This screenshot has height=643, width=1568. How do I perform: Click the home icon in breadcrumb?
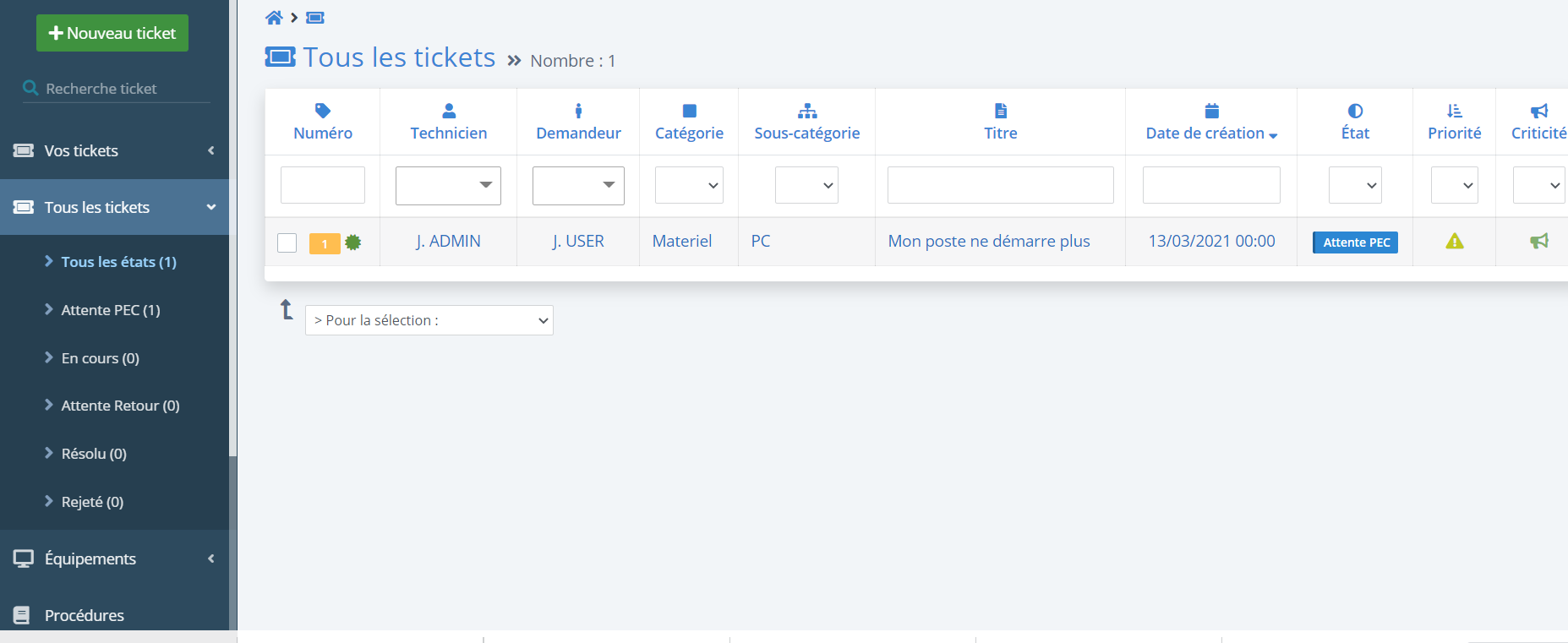[x=274, y=18]
